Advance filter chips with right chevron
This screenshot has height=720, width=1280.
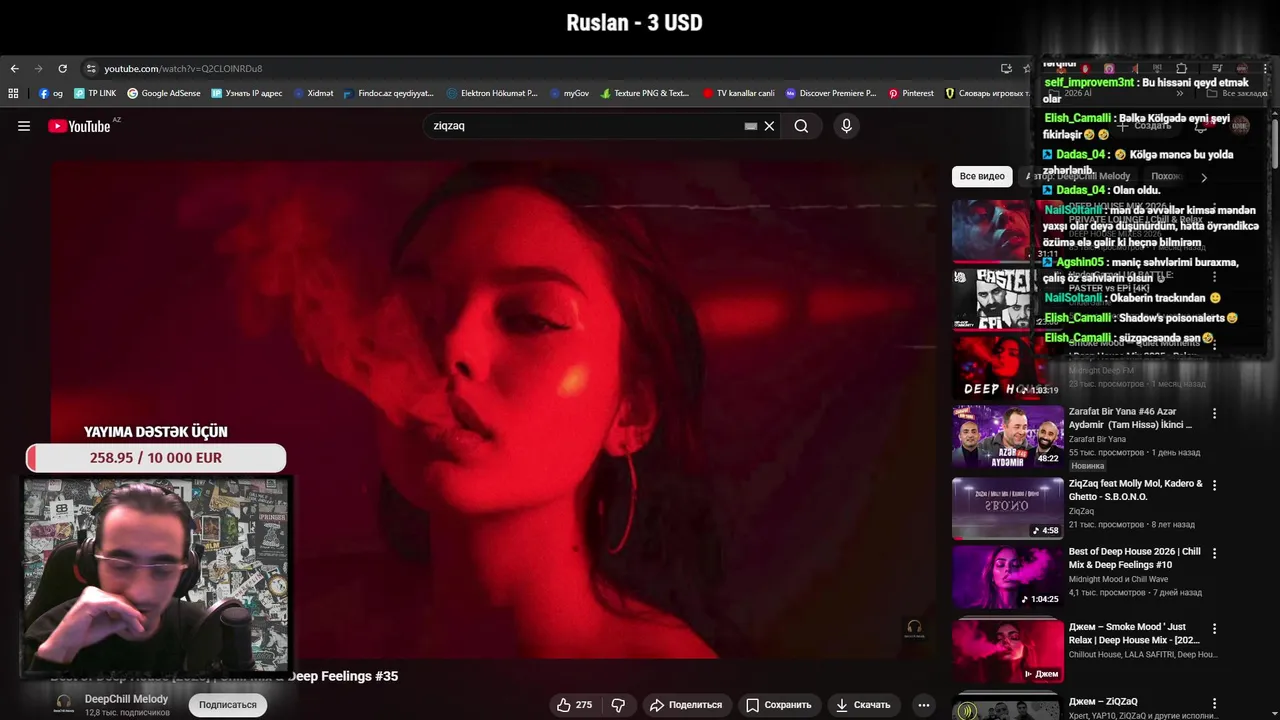point(1204,177)
